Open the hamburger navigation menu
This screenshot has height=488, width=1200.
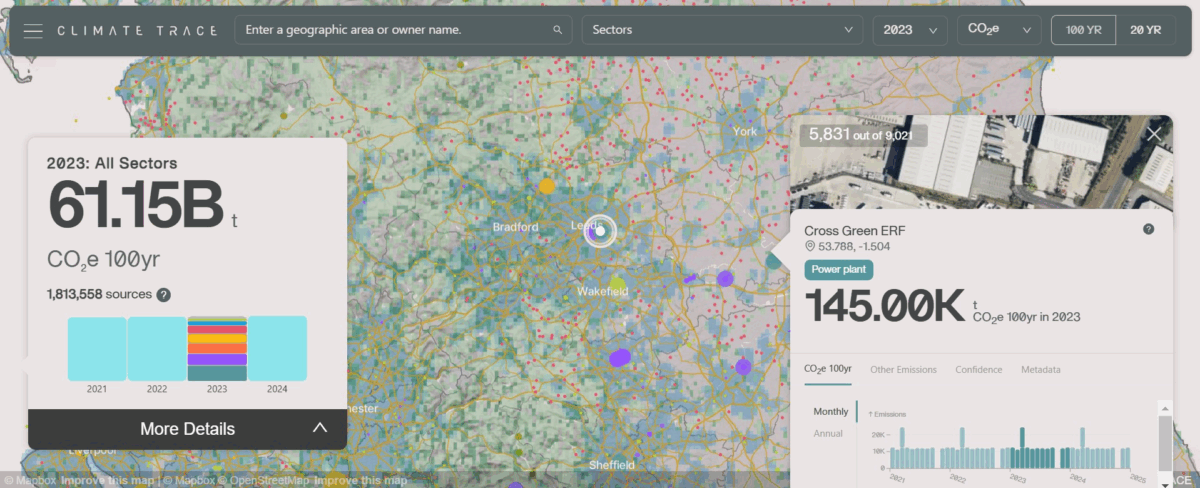point(33,30)
